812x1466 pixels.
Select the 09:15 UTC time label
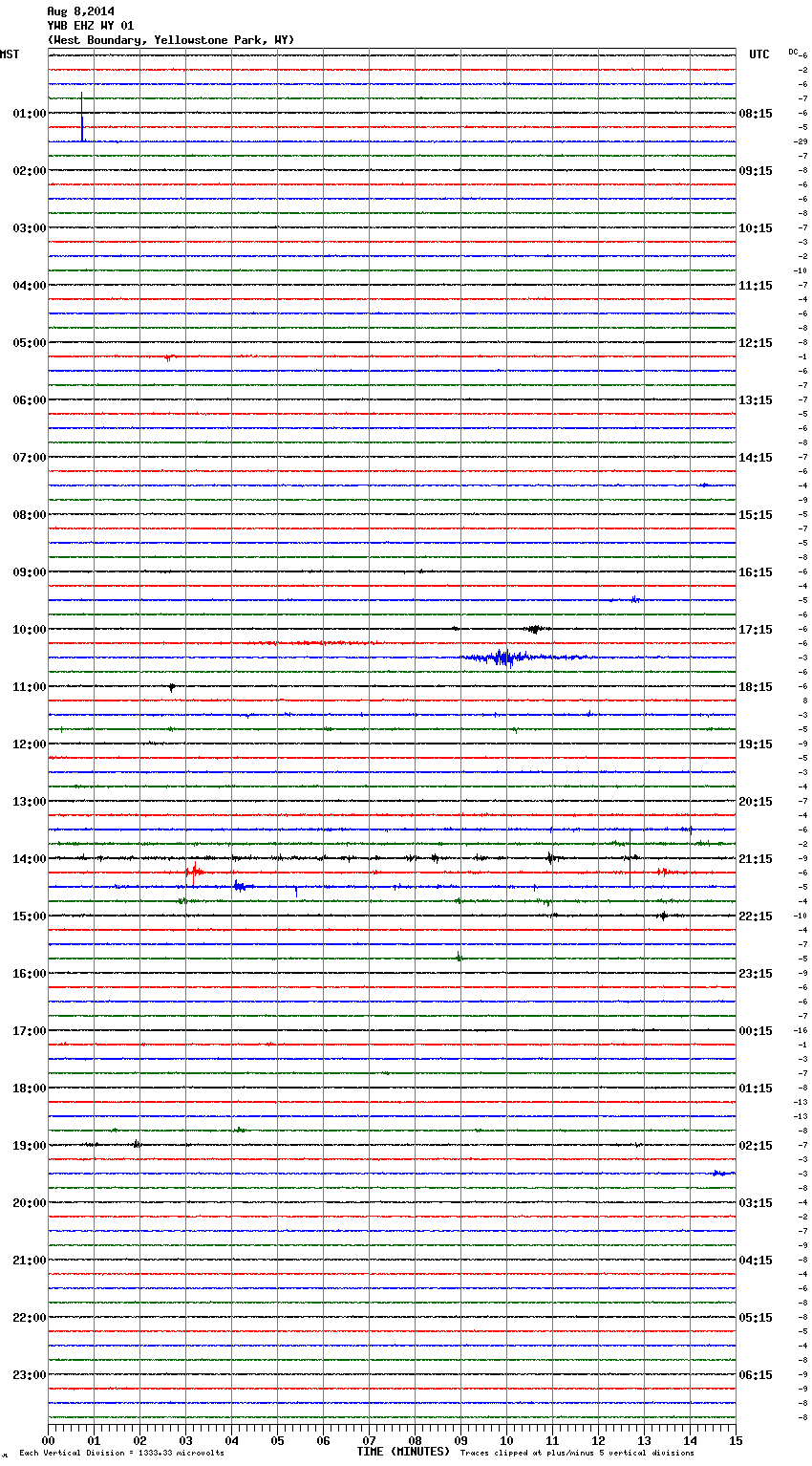756,171
